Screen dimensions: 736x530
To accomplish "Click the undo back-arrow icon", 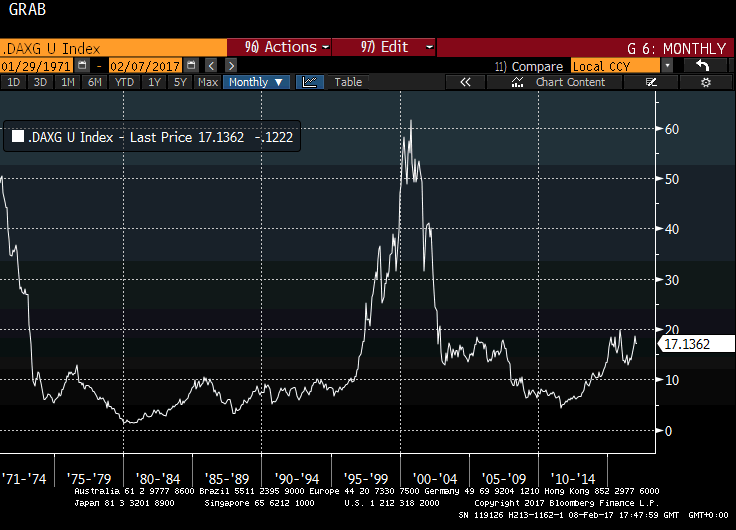I will pos(704,65).
